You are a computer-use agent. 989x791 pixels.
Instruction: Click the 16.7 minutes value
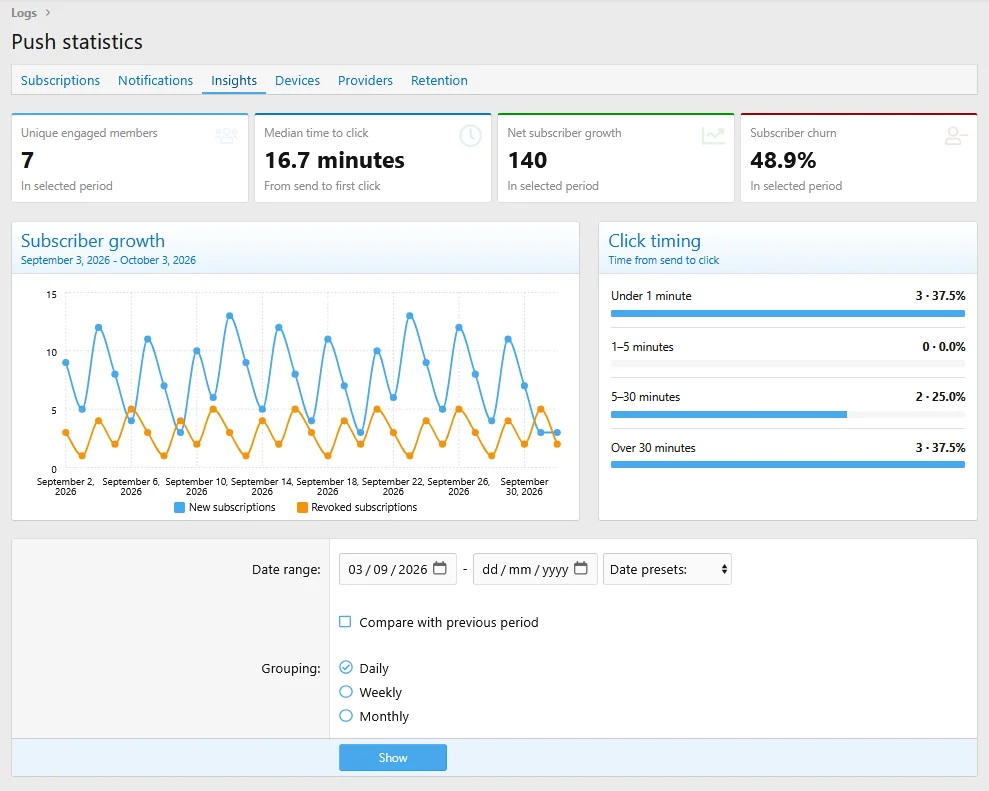(x=334, y=160)
